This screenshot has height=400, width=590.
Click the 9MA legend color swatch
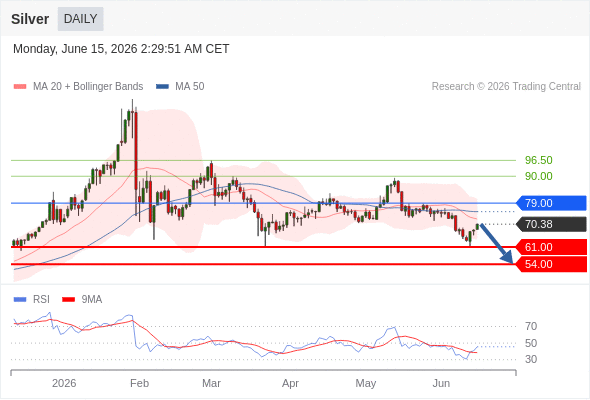point(68,300)
